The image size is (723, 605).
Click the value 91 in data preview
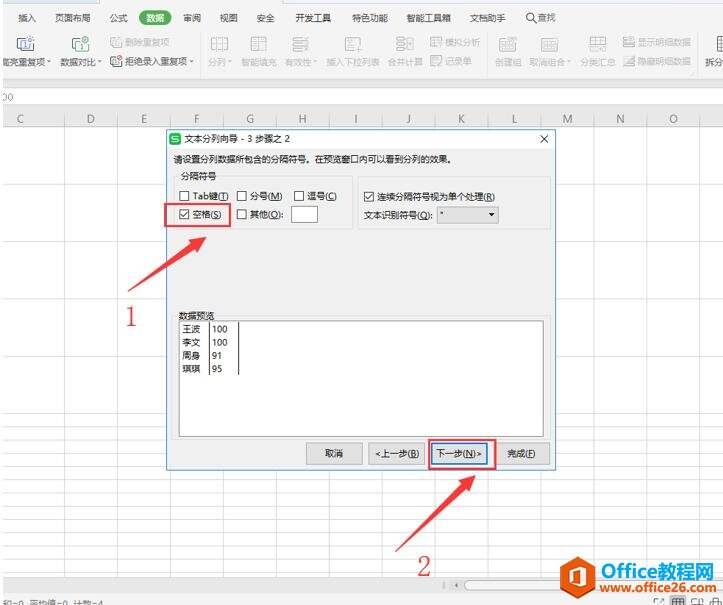[217, 356]
